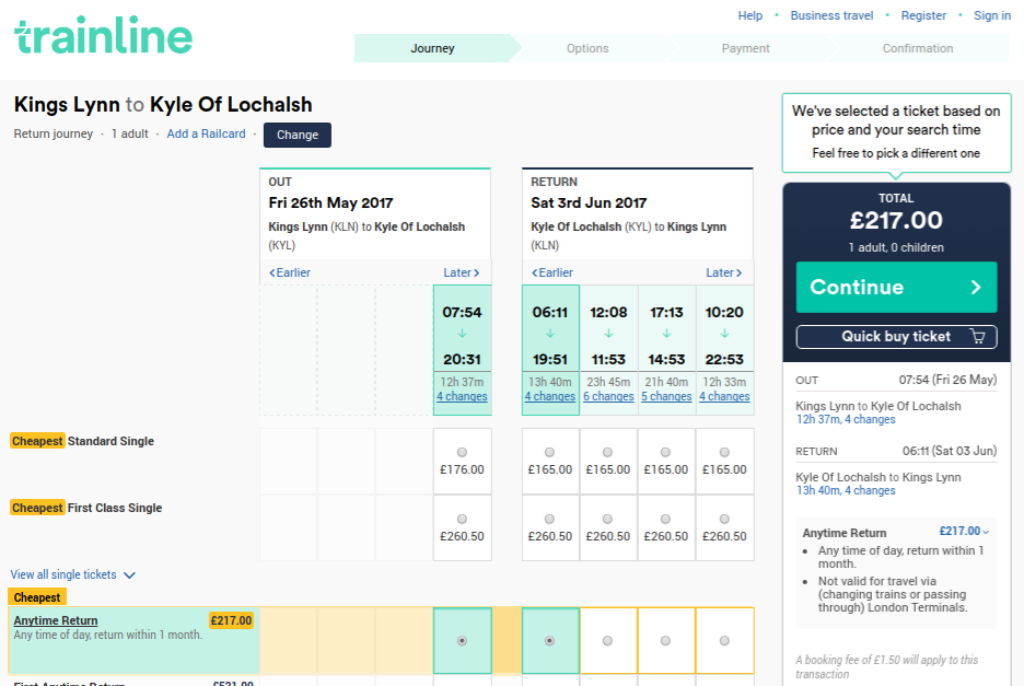The height and width of the screenshot is (686, 1024).
Task: Select £176.00 Standard Single outbound radio
Action: coord(462,452)
